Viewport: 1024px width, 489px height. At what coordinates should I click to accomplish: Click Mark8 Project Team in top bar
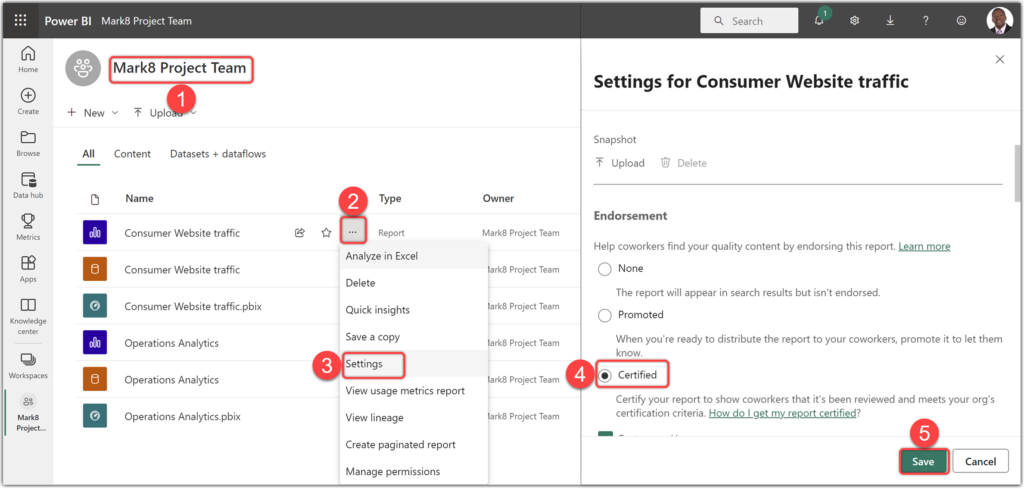pyautogui.click(x=146, y=21)
